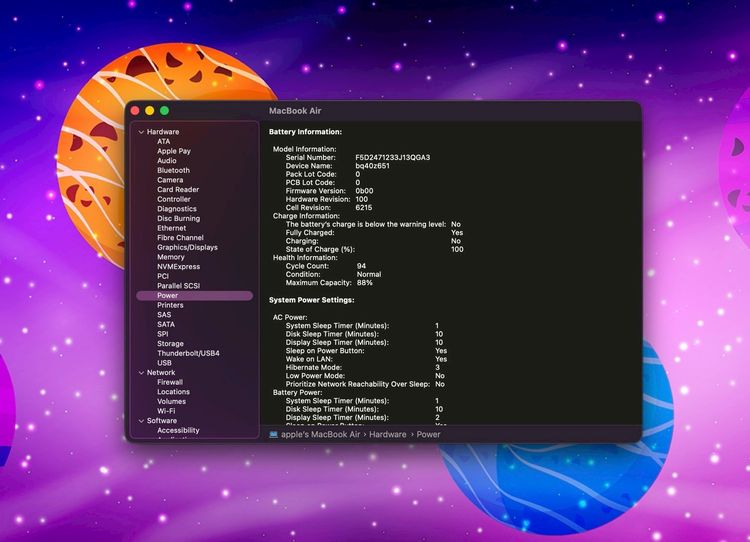Click the laptop icon in path bar
The height and width of the screenshot is (542, 750).
[x=273, y=435]
